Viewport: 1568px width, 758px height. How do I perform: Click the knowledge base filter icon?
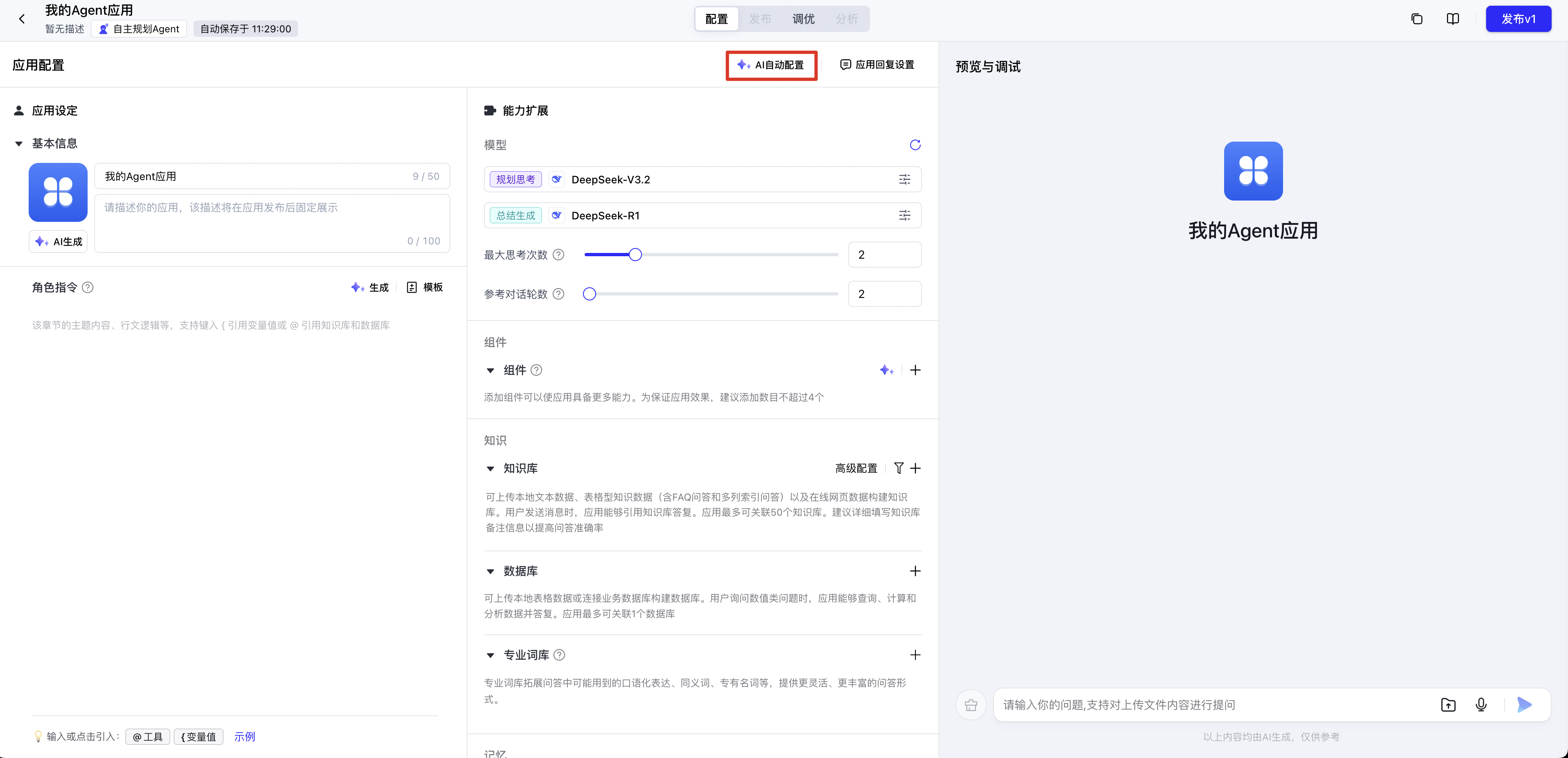point(899,468)
